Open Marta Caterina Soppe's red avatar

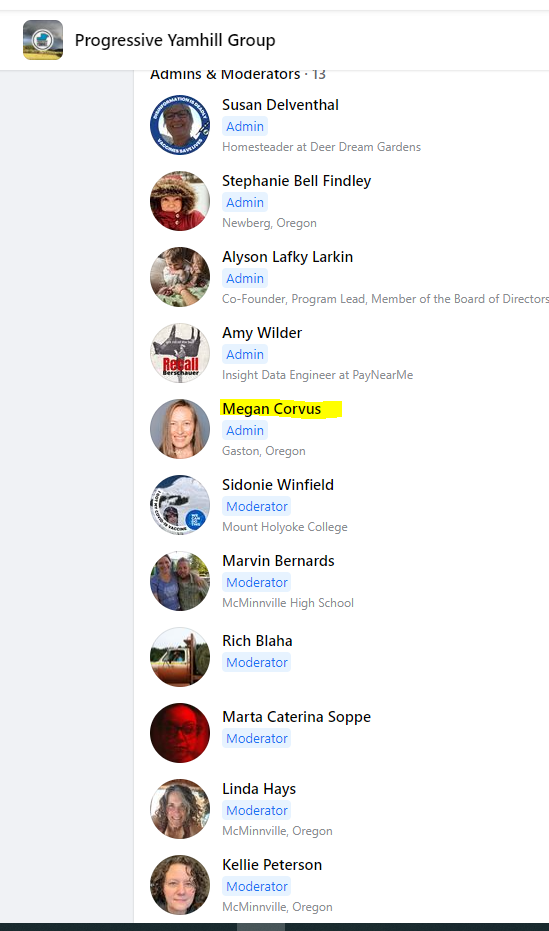tap(180, 733)
